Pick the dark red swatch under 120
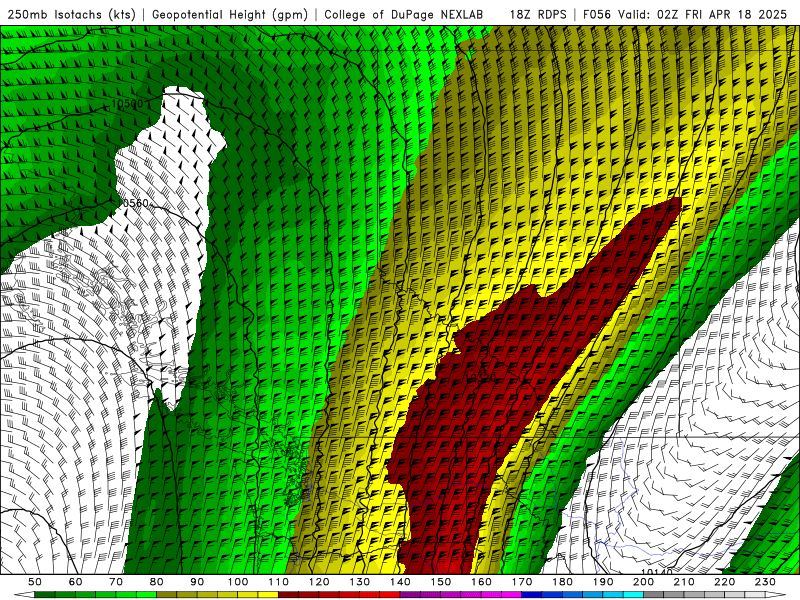 tap(329, 595)
